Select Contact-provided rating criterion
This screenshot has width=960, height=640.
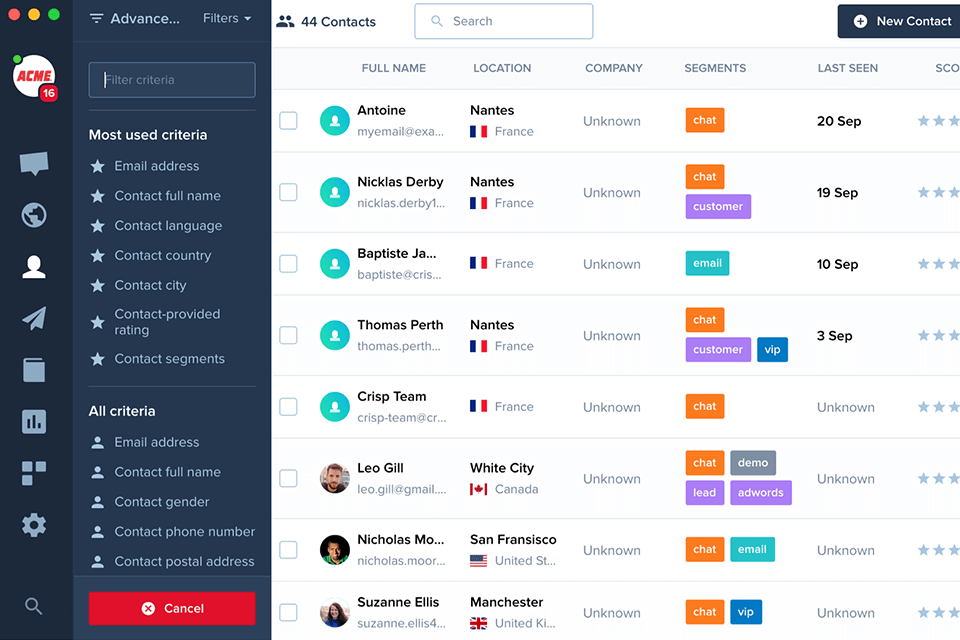pyautogui.click(x=167, y=322)
